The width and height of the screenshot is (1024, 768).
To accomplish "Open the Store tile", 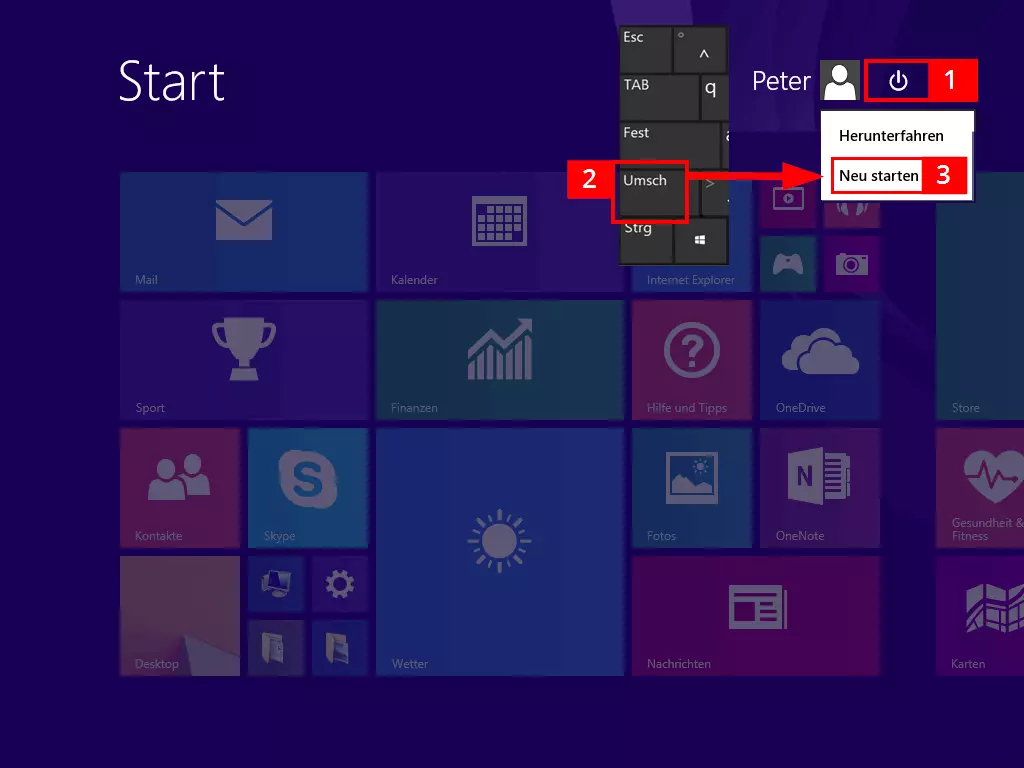I will point(980,296).
